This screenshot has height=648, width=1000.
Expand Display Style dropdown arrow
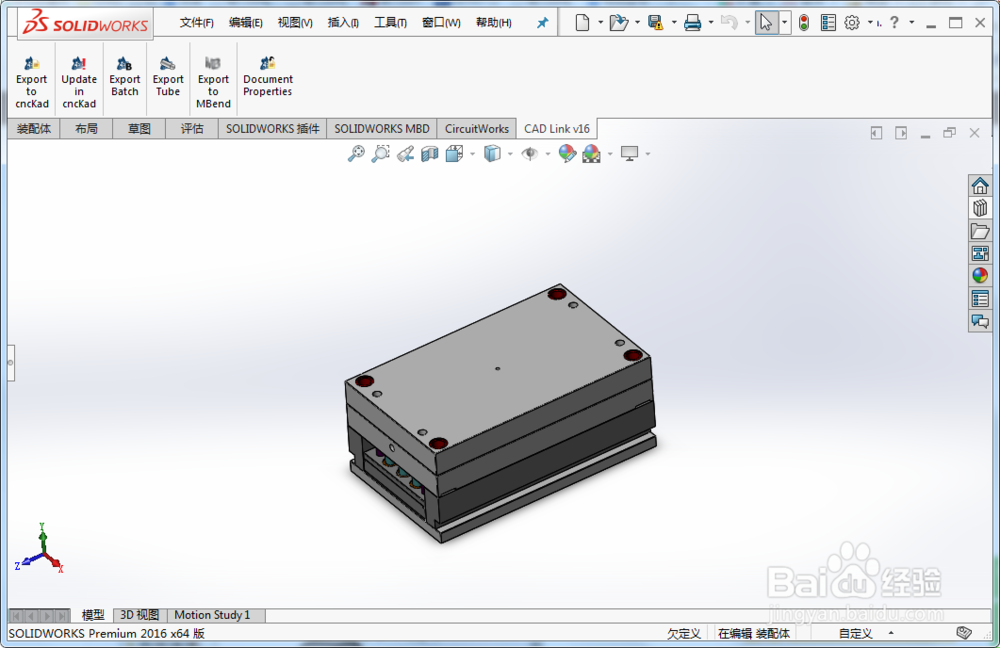(510, 154)
